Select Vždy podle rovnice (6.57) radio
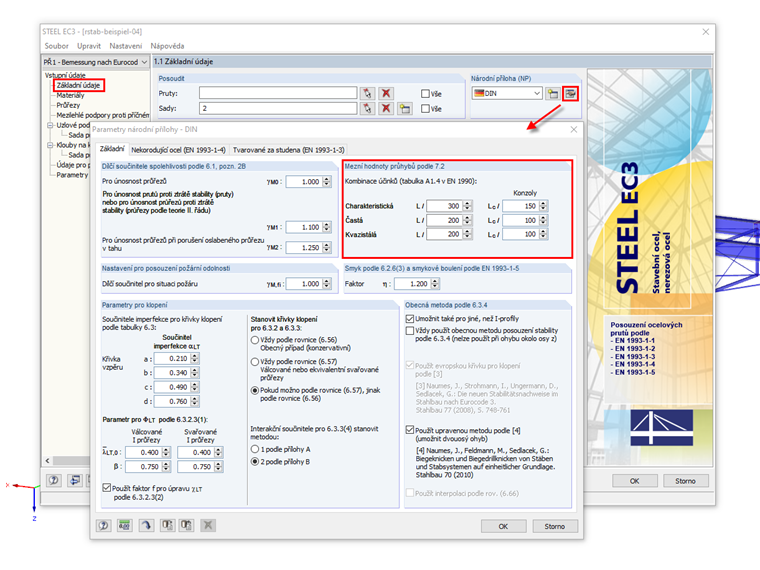The image size is (760, 570). (x=254, y=362)
